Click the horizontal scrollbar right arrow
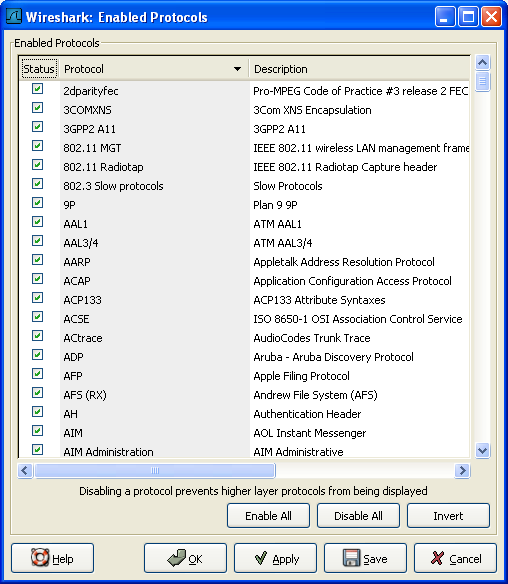The height and width of the screenshot is (584, 508). (462, 470)
